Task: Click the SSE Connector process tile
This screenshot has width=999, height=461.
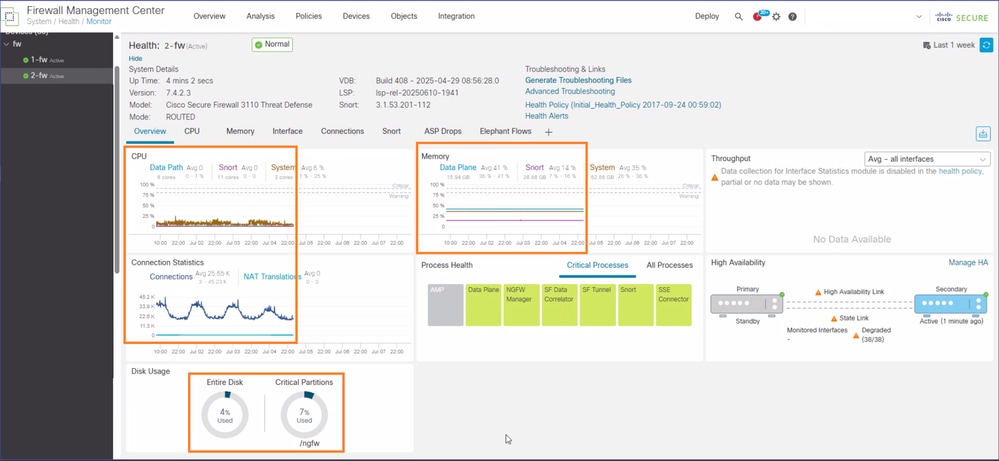Action: [673, 305]
